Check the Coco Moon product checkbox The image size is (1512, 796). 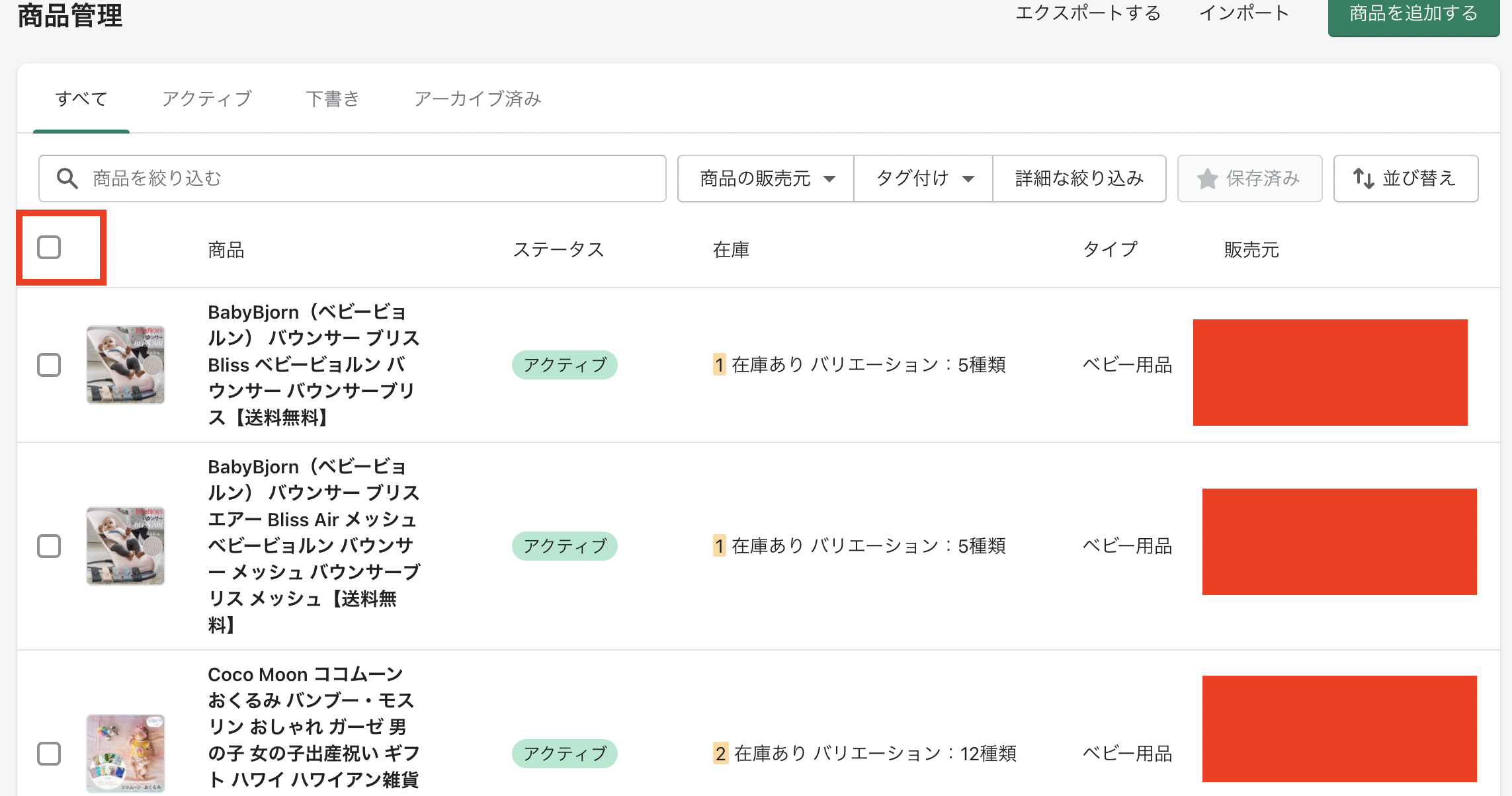coord(49,754)
